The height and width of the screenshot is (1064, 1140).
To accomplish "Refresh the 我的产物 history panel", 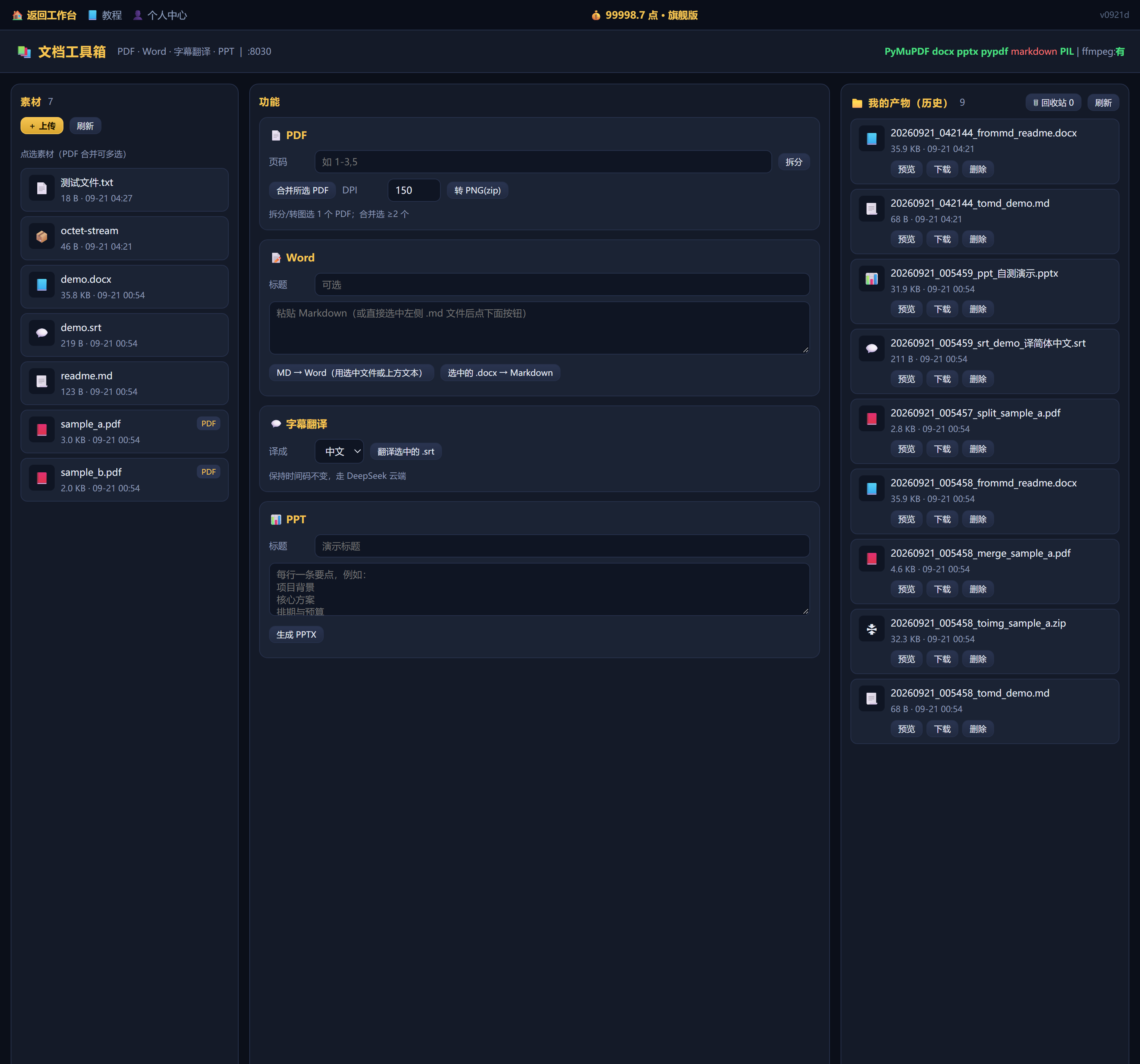I will pyautogui.click(x=1103, y=103).
